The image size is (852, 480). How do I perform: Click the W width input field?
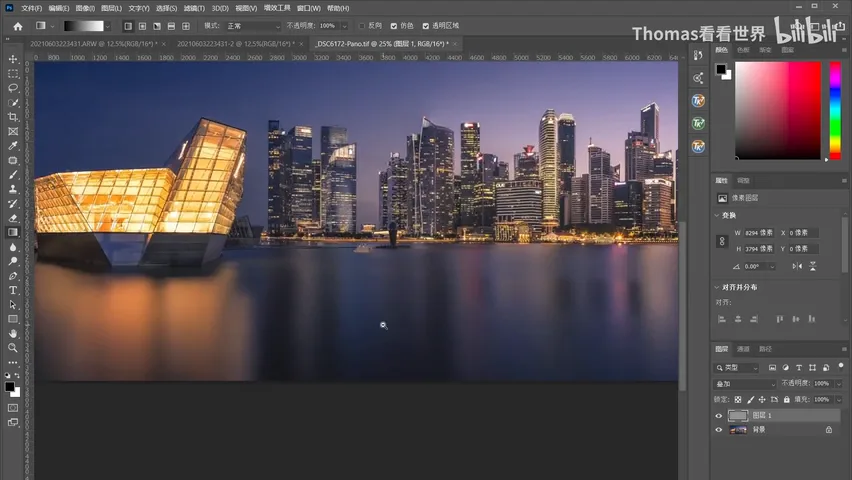click(x=759, y=233)
